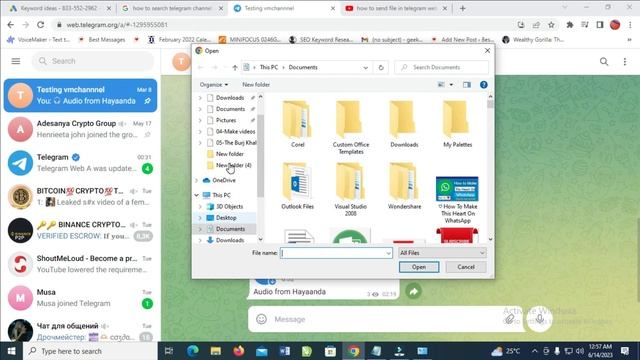Open a new browser tab
The image size is (640, 360).
462,8
